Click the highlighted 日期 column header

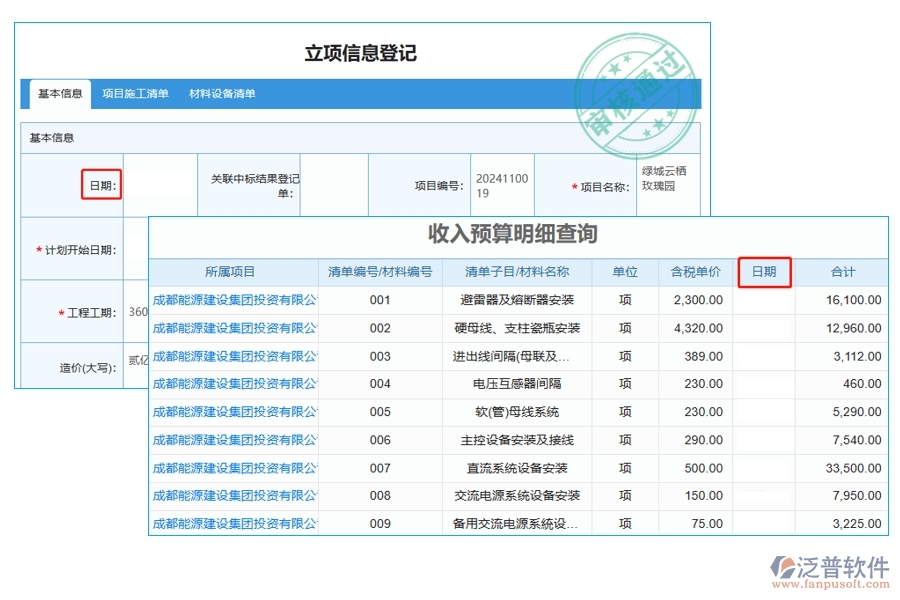764,271
